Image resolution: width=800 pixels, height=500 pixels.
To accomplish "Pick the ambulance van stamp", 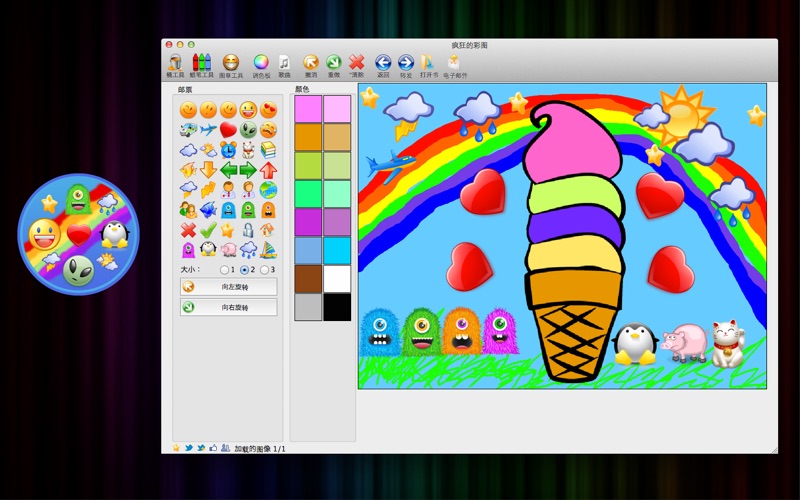I will coord(188,130).
